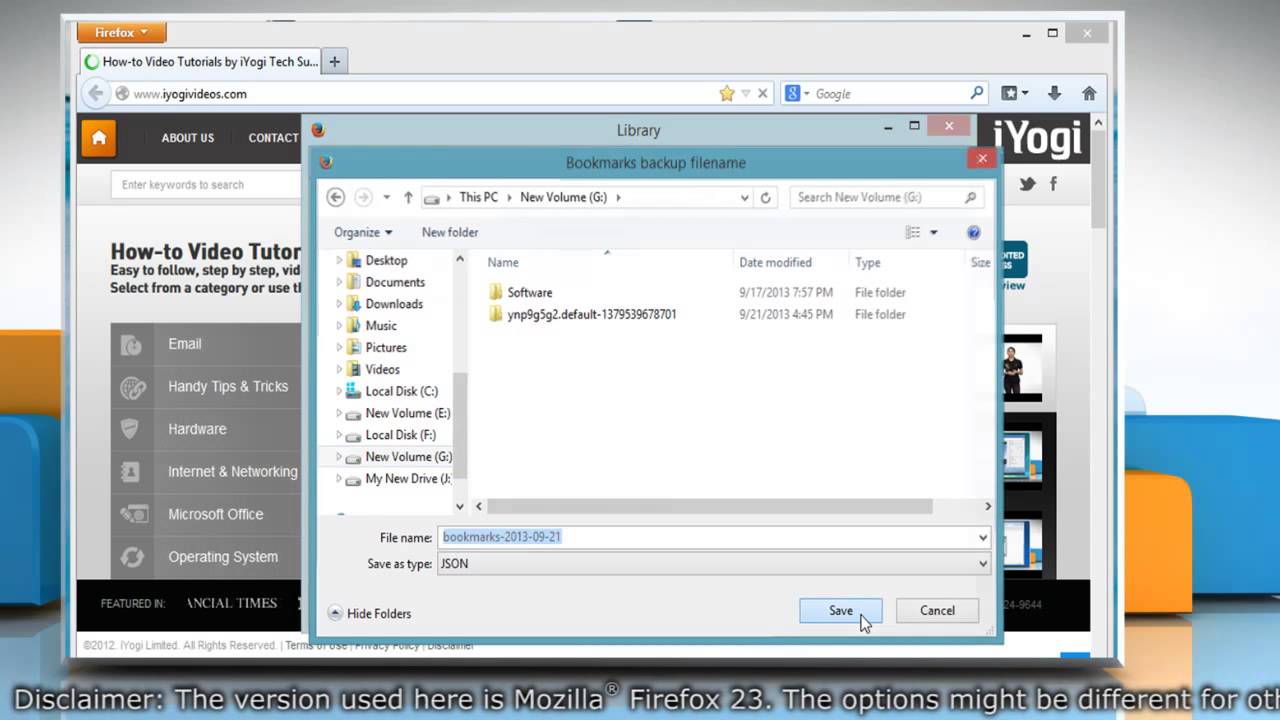1280x720 pixels.
Task: Open the Software folder
Action: (529, 292)
